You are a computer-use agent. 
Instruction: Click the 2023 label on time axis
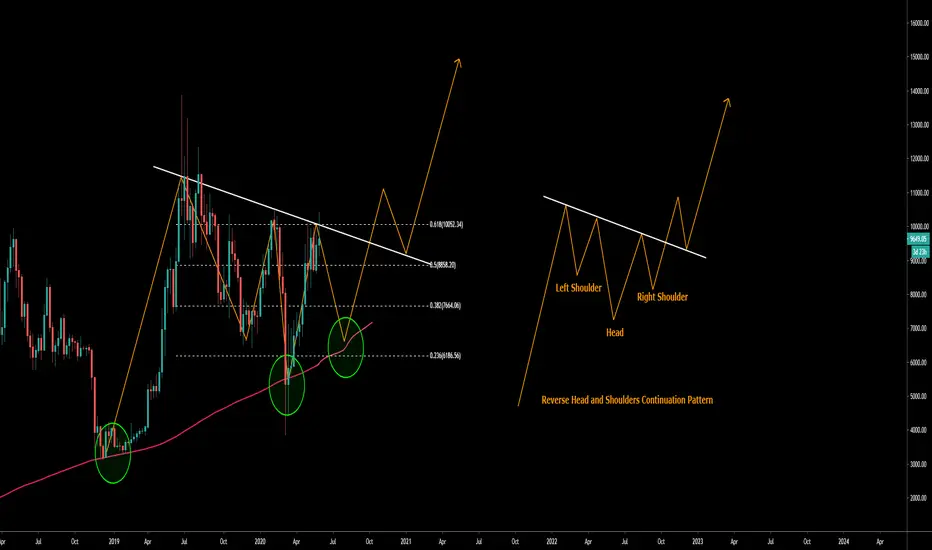[698, 542]
